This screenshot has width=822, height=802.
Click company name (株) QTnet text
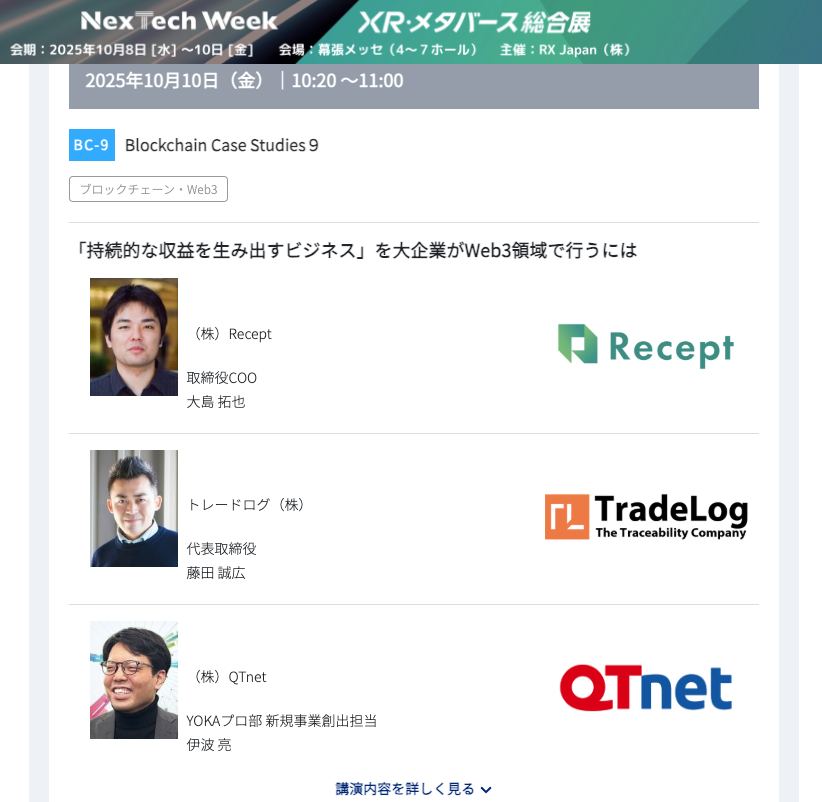[x=227, y=677]
